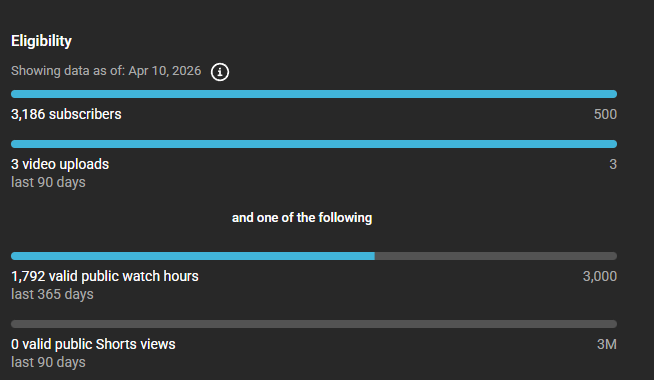This screenshot has height=380, width=654.
Task: Click the 3M Shorts views target
Action: click(607, 344)
